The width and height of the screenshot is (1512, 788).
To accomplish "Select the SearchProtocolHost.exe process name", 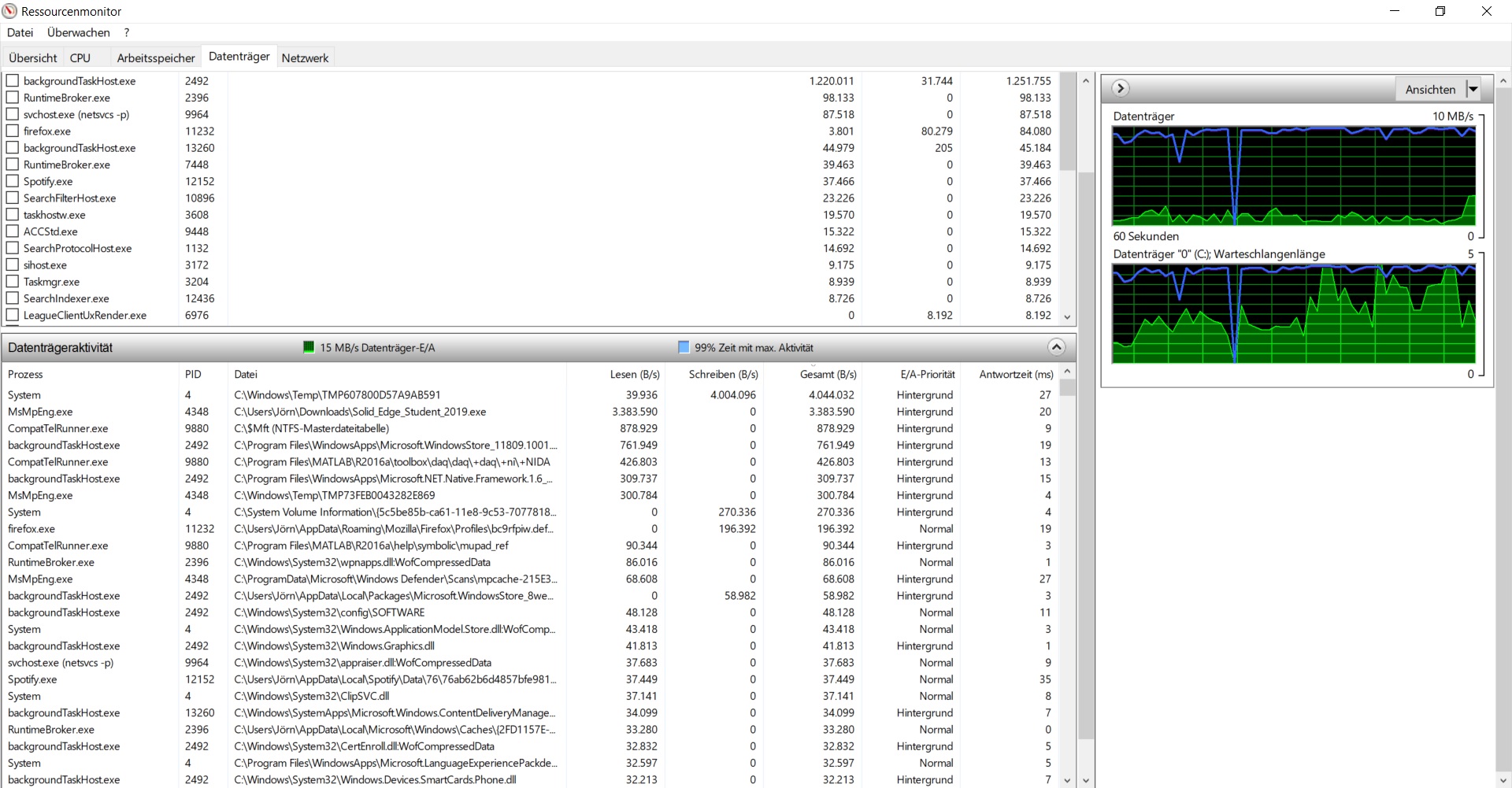I will tap(77, 248).
